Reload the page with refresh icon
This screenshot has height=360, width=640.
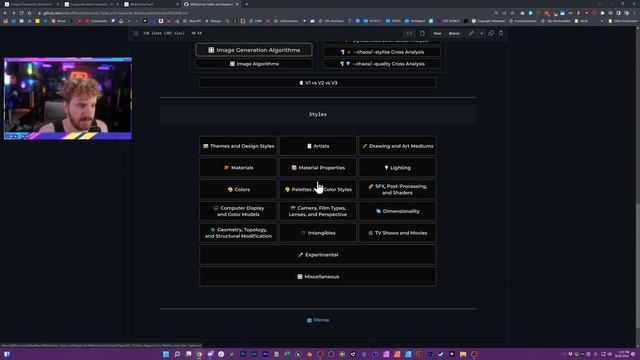(21, 13)
